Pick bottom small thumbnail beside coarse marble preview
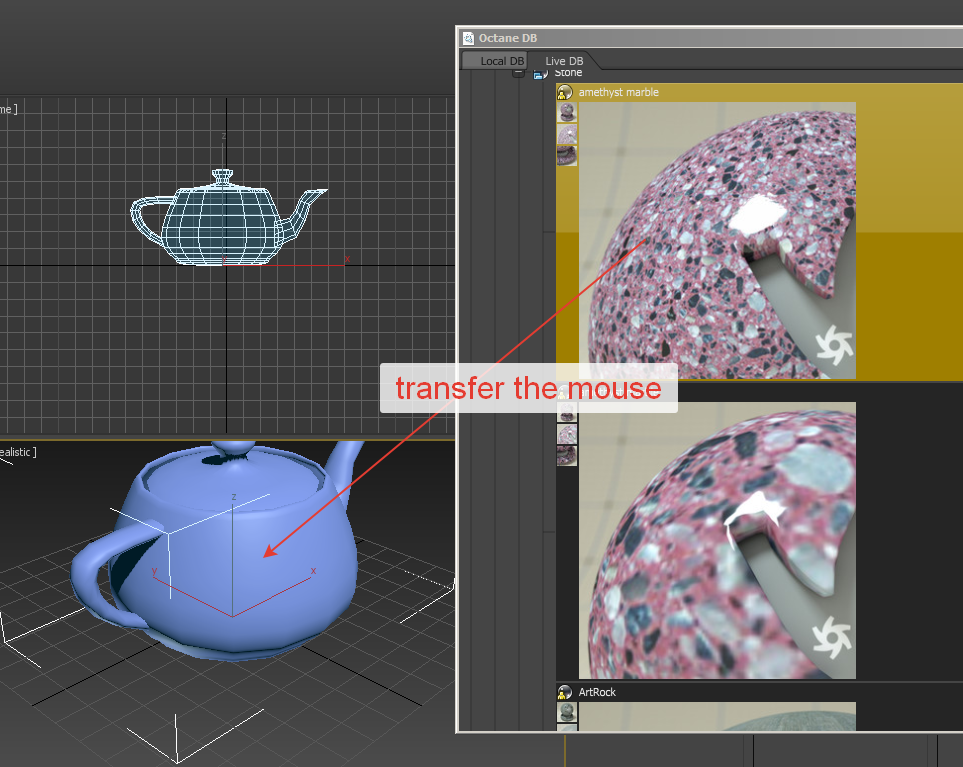This screenshot has height=767, width=963. coord(567,456)
